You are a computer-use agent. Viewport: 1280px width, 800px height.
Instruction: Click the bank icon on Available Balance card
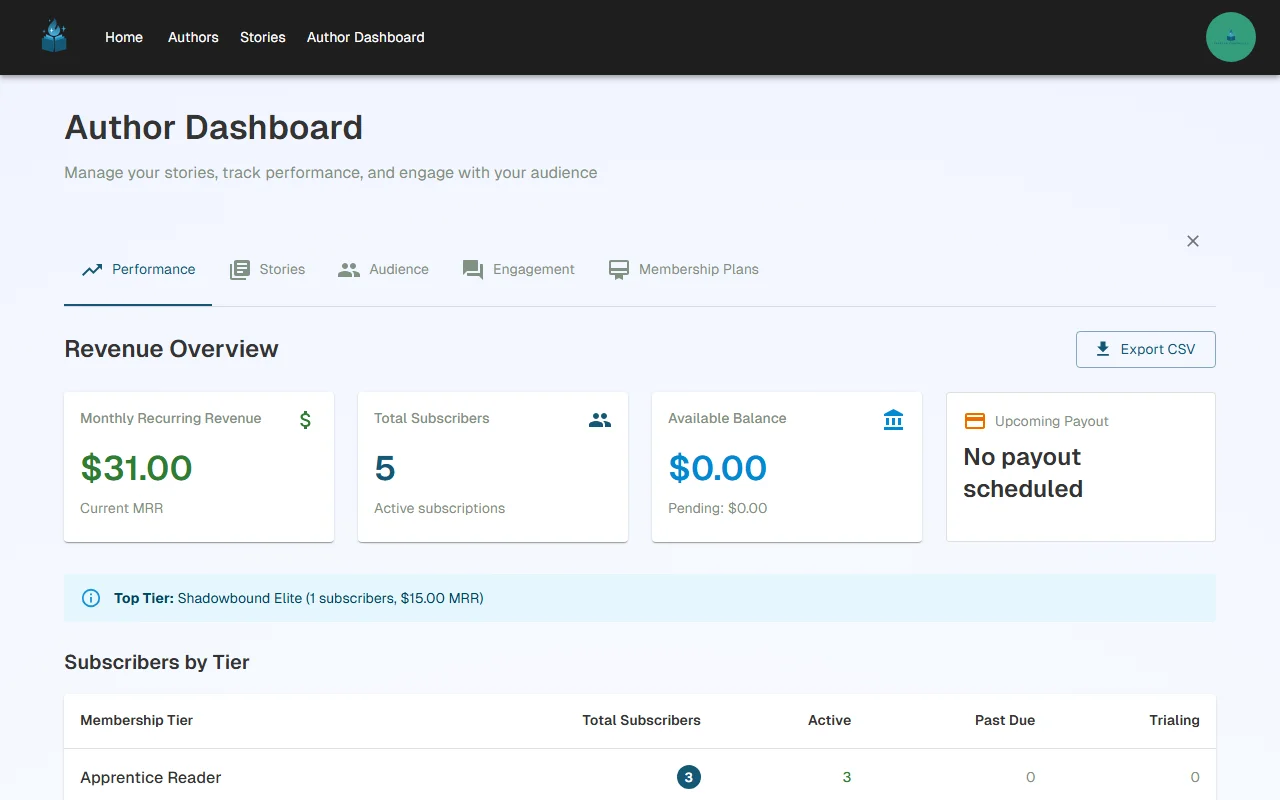point(893,420)
